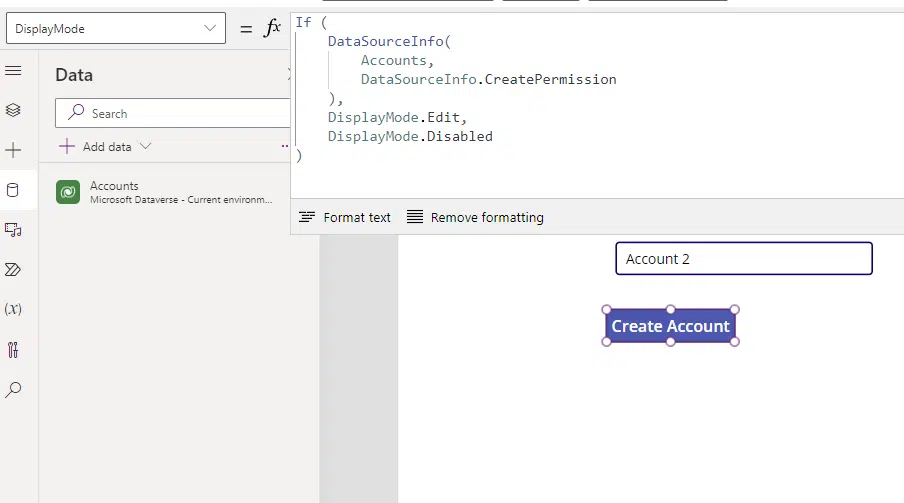Screen dimensions: 904x503
Task: Open the Advanced tools icon
Action: (13, 350)
